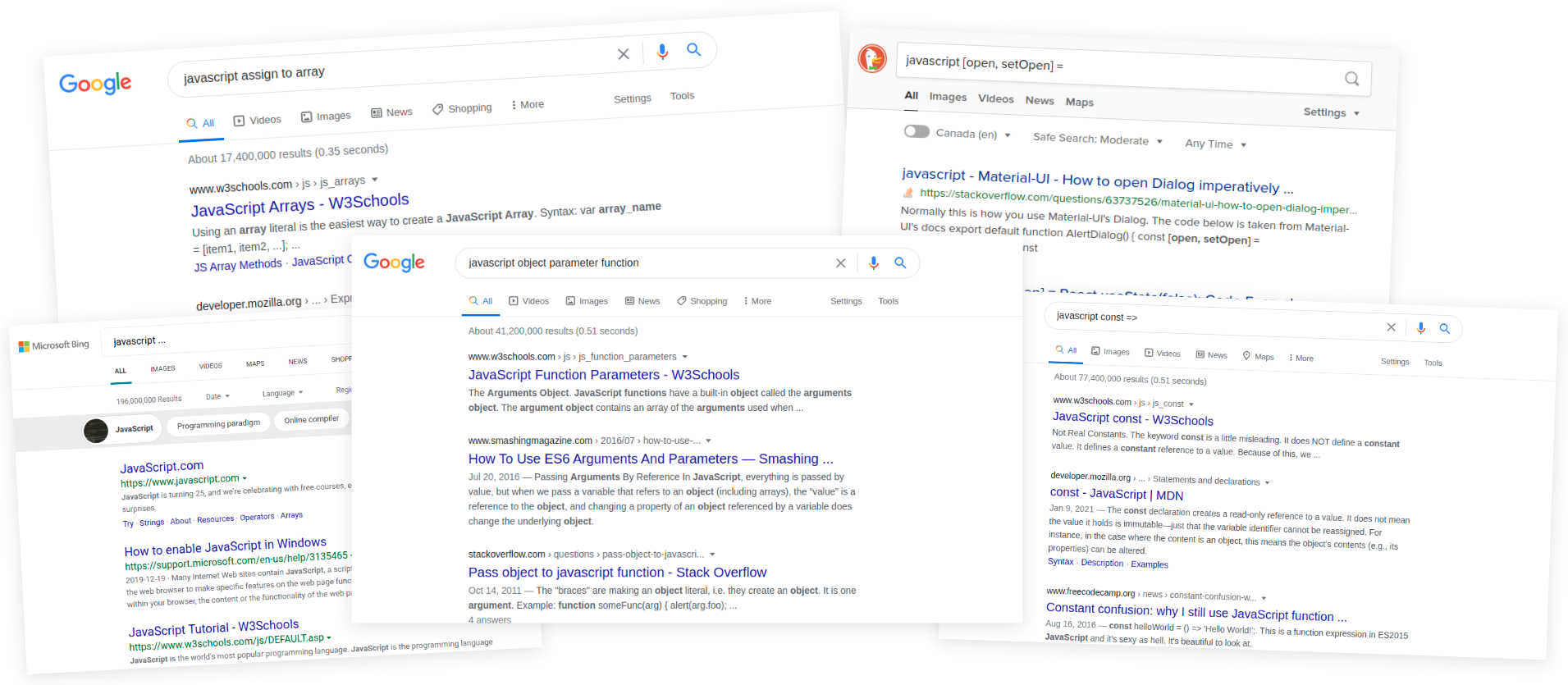Open 'How To Use ES6 Arguments And Parameters' result
1568x685 pixels.
coord(651,459)
